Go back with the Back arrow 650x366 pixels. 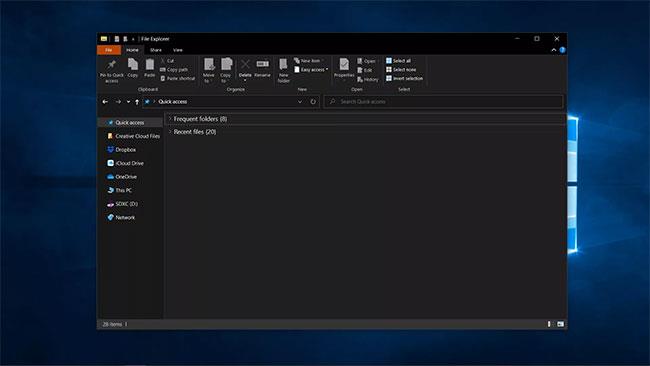(105, 102)
